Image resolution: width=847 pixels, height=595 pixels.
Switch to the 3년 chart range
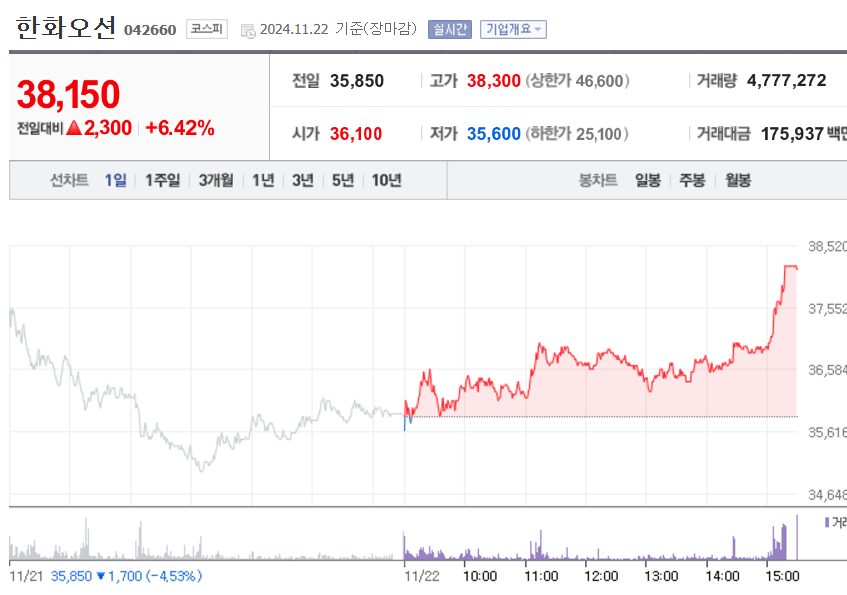pos(303,180)
